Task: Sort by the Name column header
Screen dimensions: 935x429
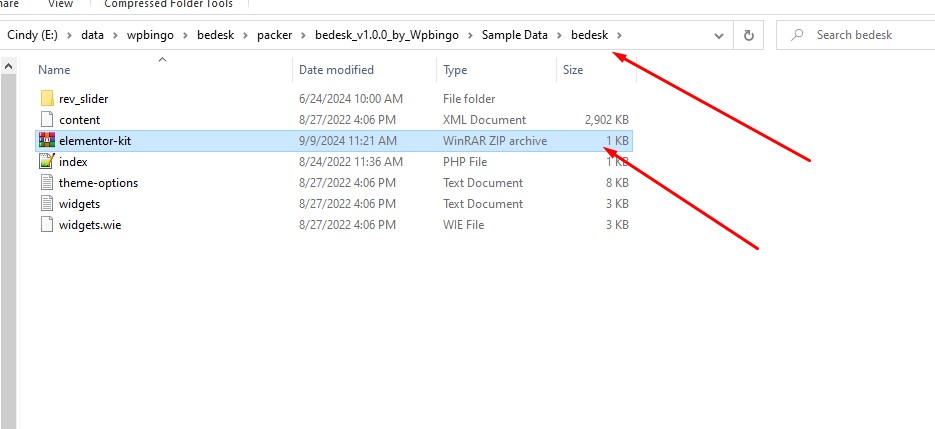Action: 54,70
